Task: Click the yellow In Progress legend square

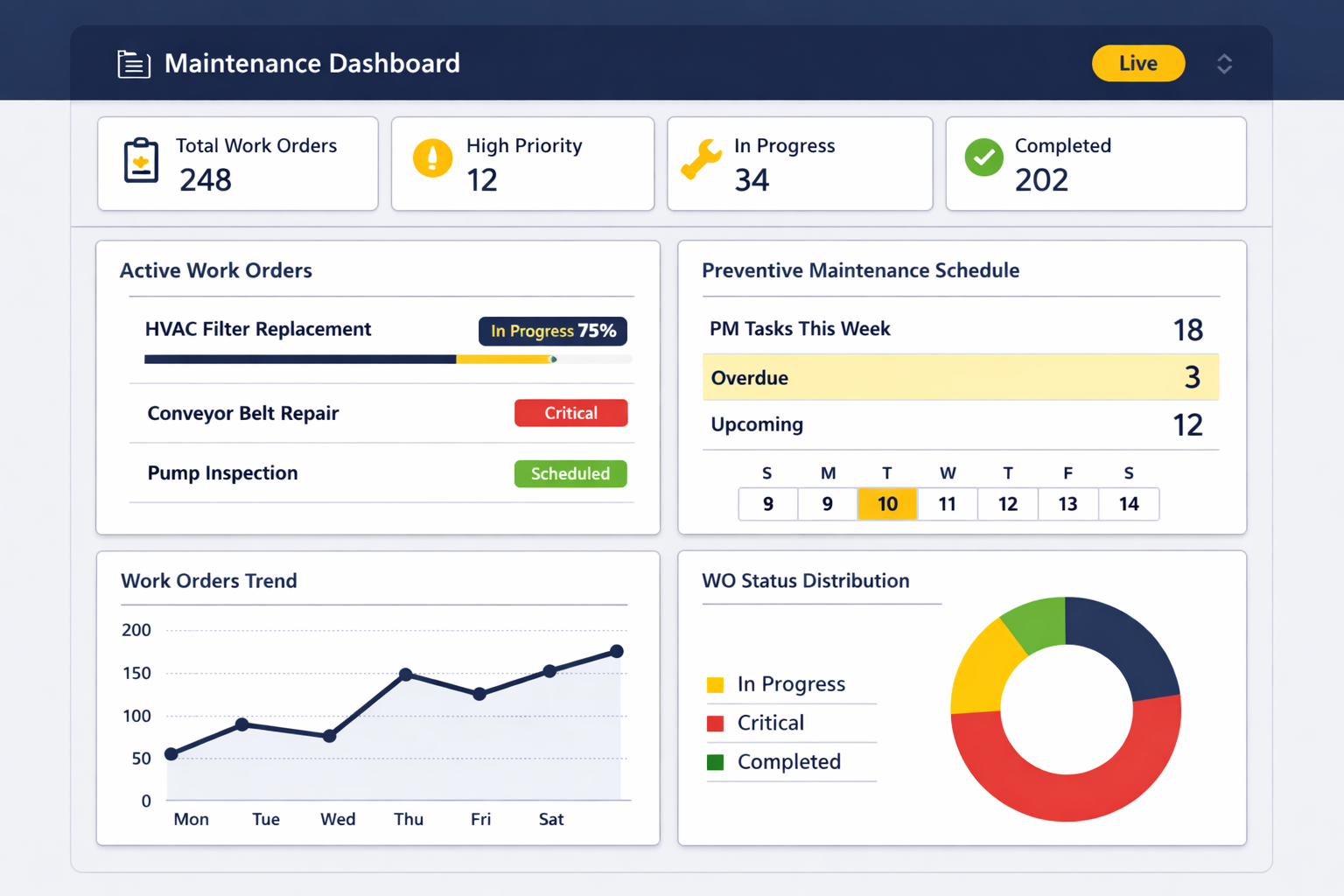Action: point(715,684)
